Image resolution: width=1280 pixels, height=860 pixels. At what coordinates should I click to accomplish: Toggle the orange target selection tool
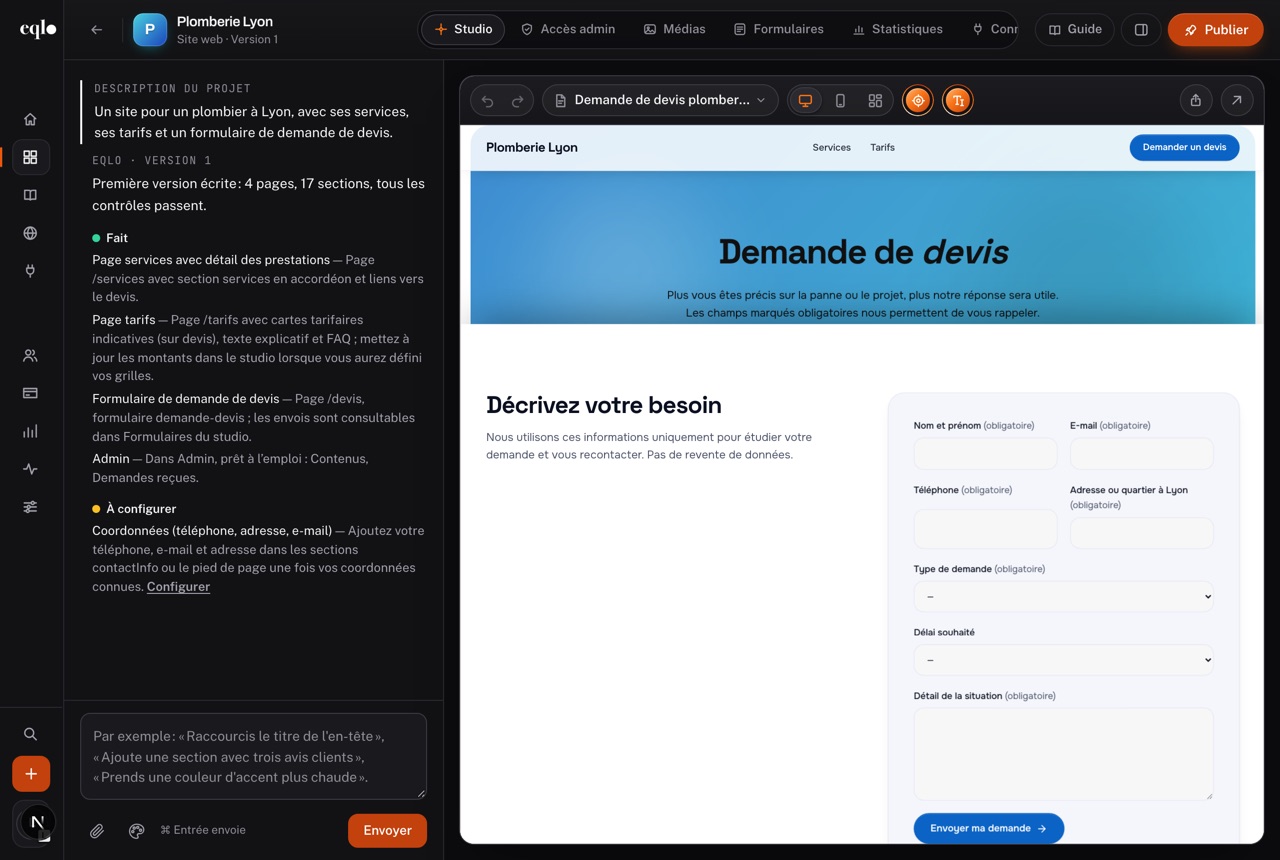pos(918,100)
